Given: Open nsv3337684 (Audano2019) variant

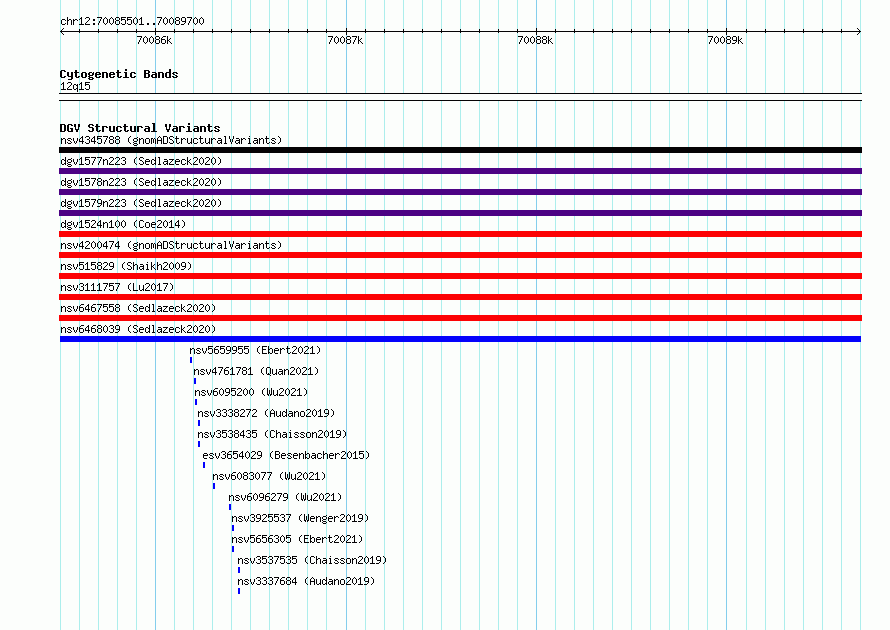Looking at the screenshot, I should [x=306, y=581].
